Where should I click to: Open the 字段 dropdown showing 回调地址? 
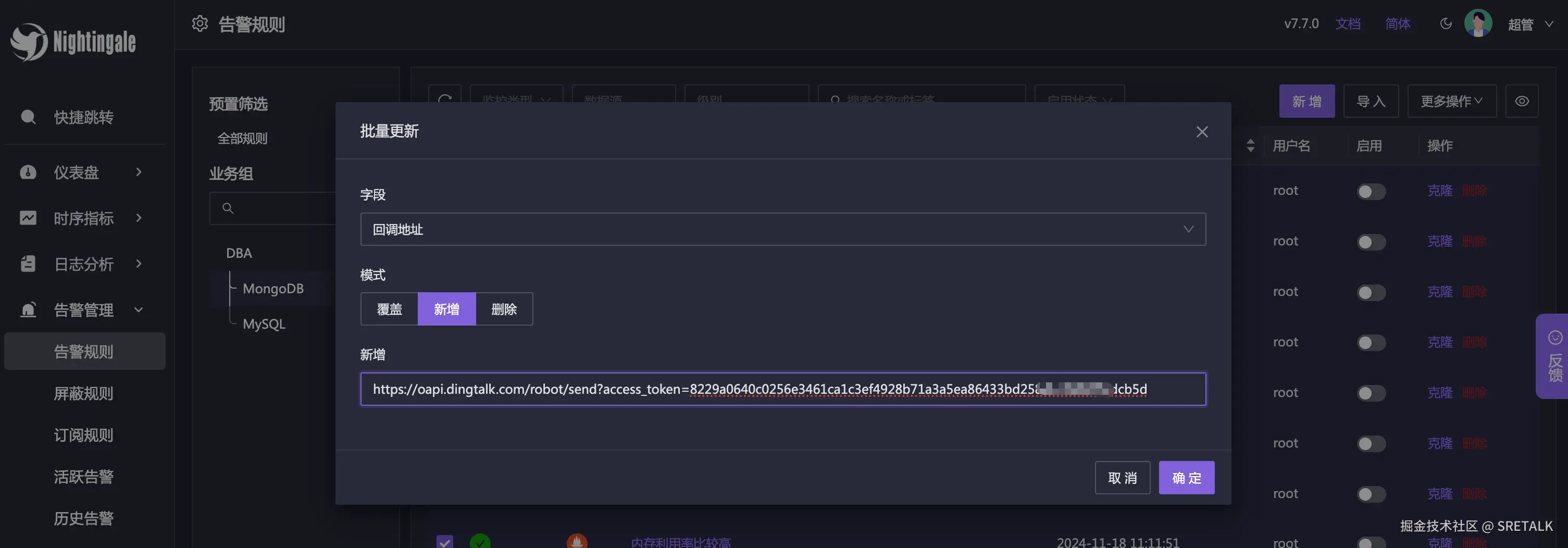(x=783, y=229)
